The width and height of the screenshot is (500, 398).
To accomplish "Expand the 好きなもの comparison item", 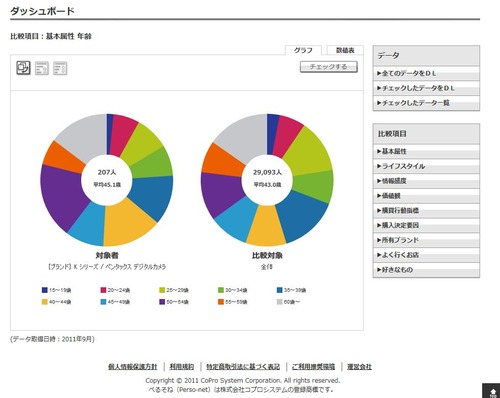I will pyautogui.click(x=426, y=270).
